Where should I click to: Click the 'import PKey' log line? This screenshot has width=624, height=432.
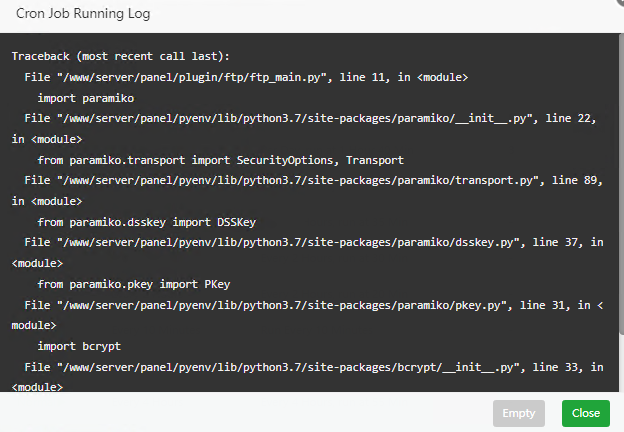(133, 284)
